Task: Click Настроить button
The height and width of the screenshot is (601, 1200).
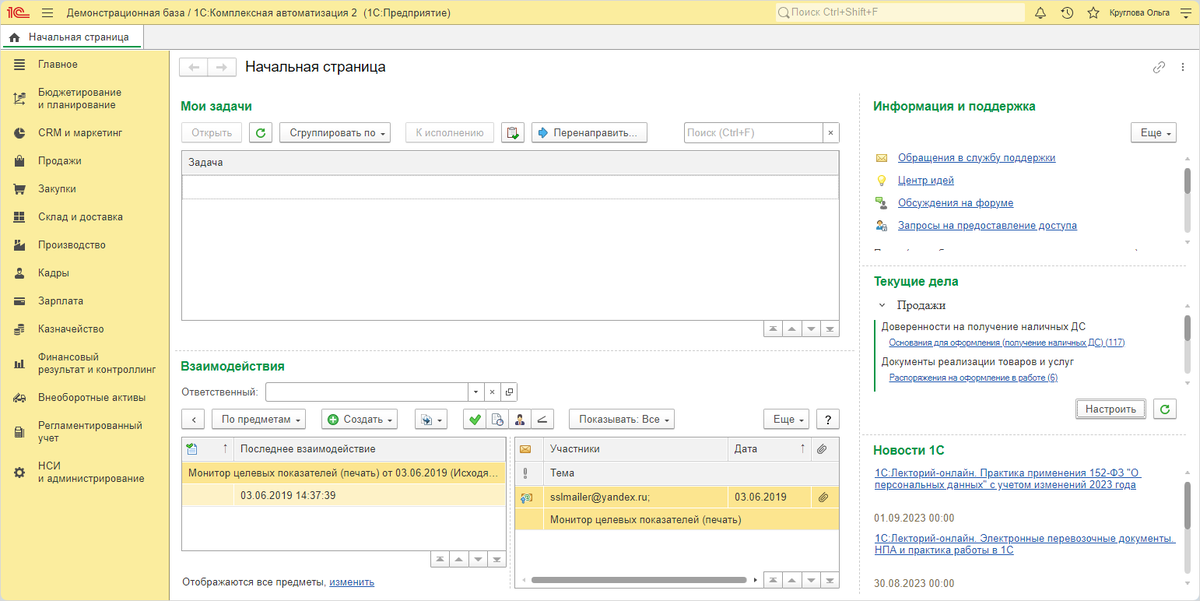Action: (1111, 408)
